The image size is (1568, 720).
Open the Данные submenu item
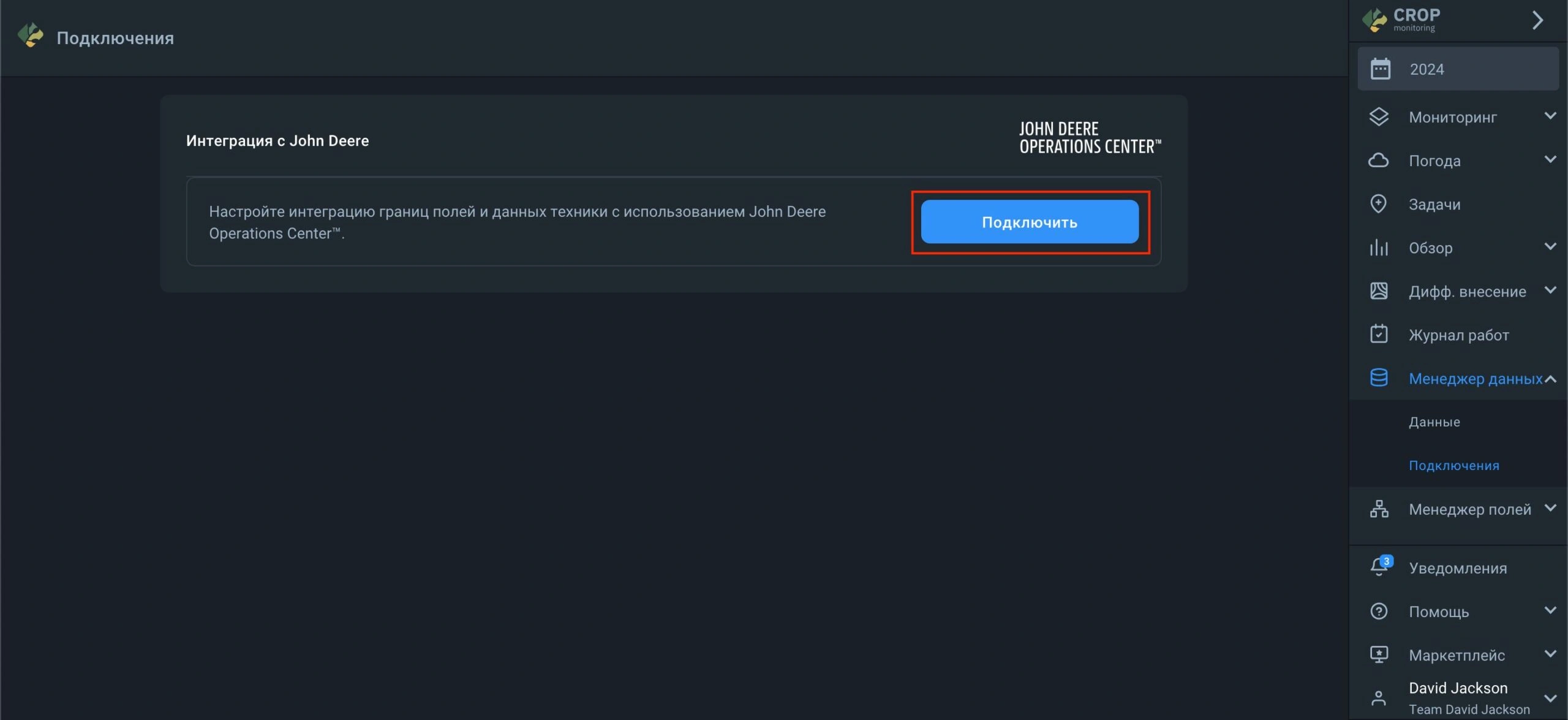pyautogui.click(x=1434, y=422)
